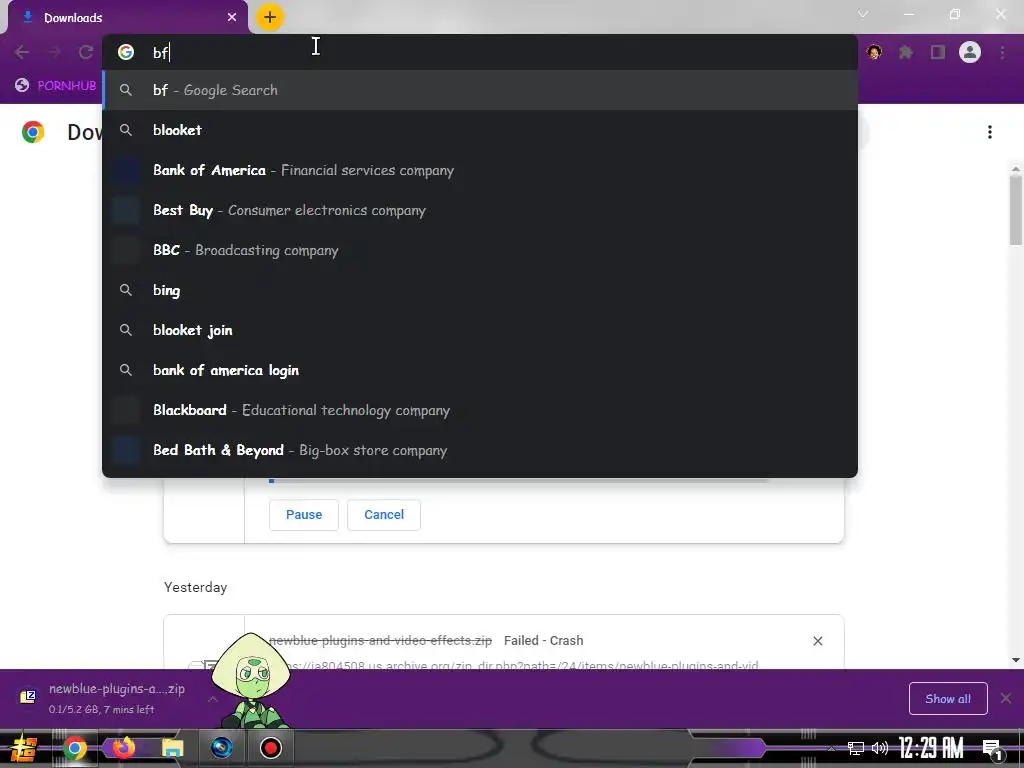Toggle the side panel icon
1024x768 pixels.
tap(938, 52)
